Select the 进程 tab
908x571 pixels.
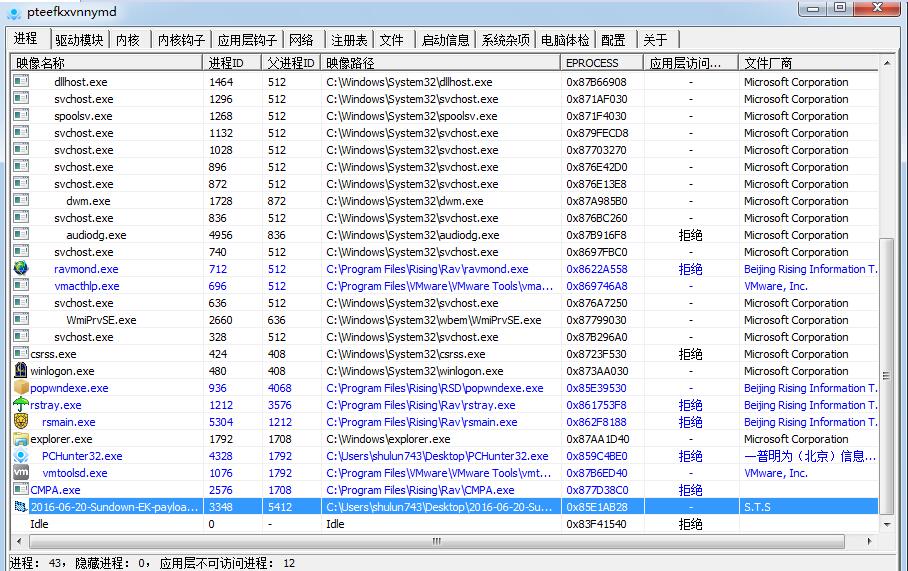(x=26, y=38)
